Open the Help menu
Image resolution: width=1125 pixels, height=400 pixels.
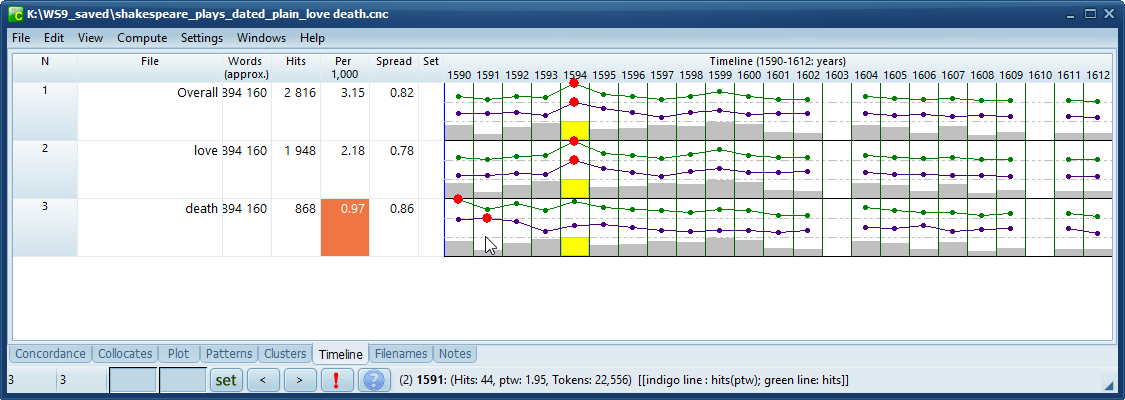pyautogui.click(x=312, y=38)
